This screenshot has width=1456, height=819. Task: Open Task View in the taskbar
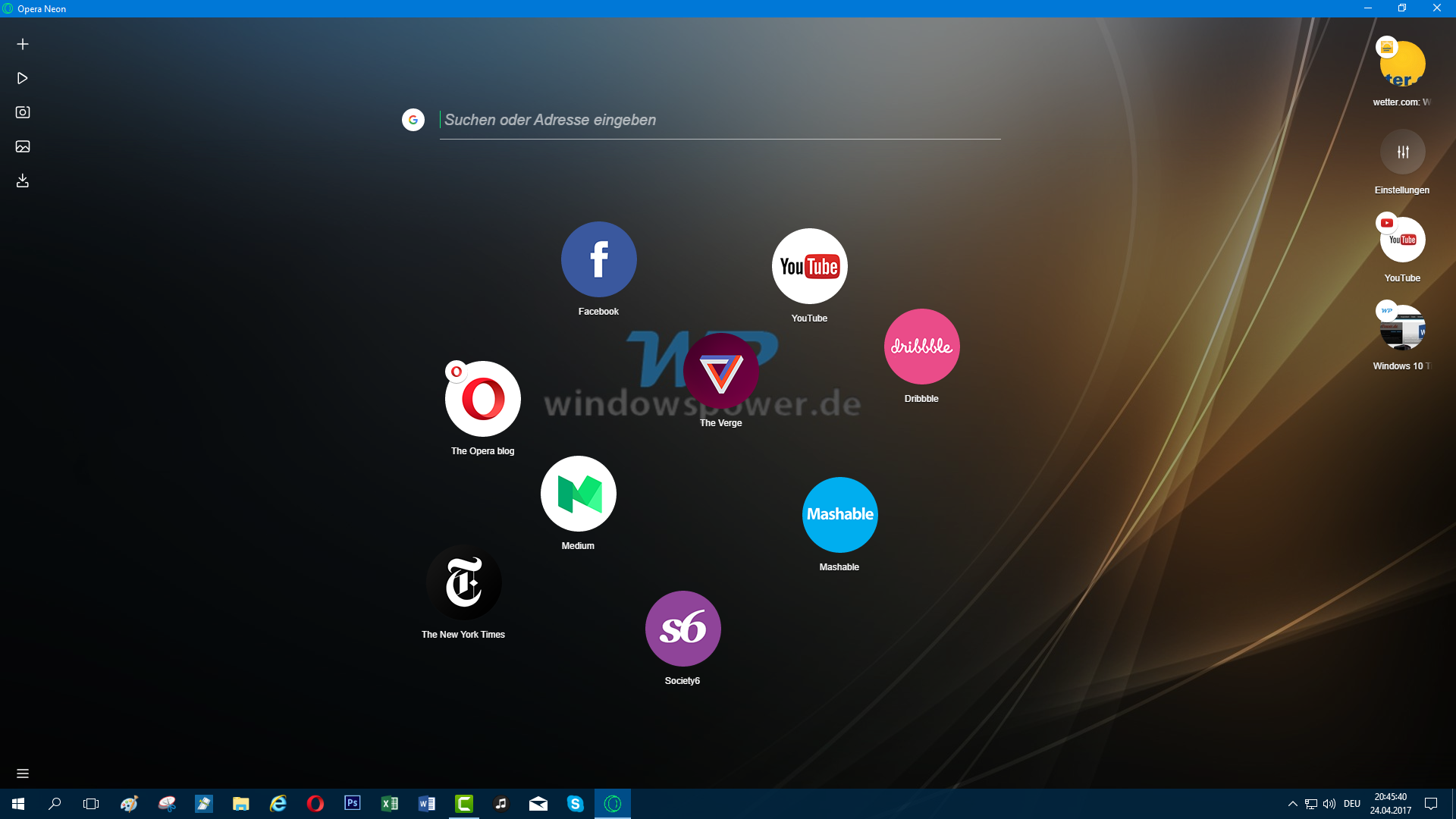pos(91,804)
